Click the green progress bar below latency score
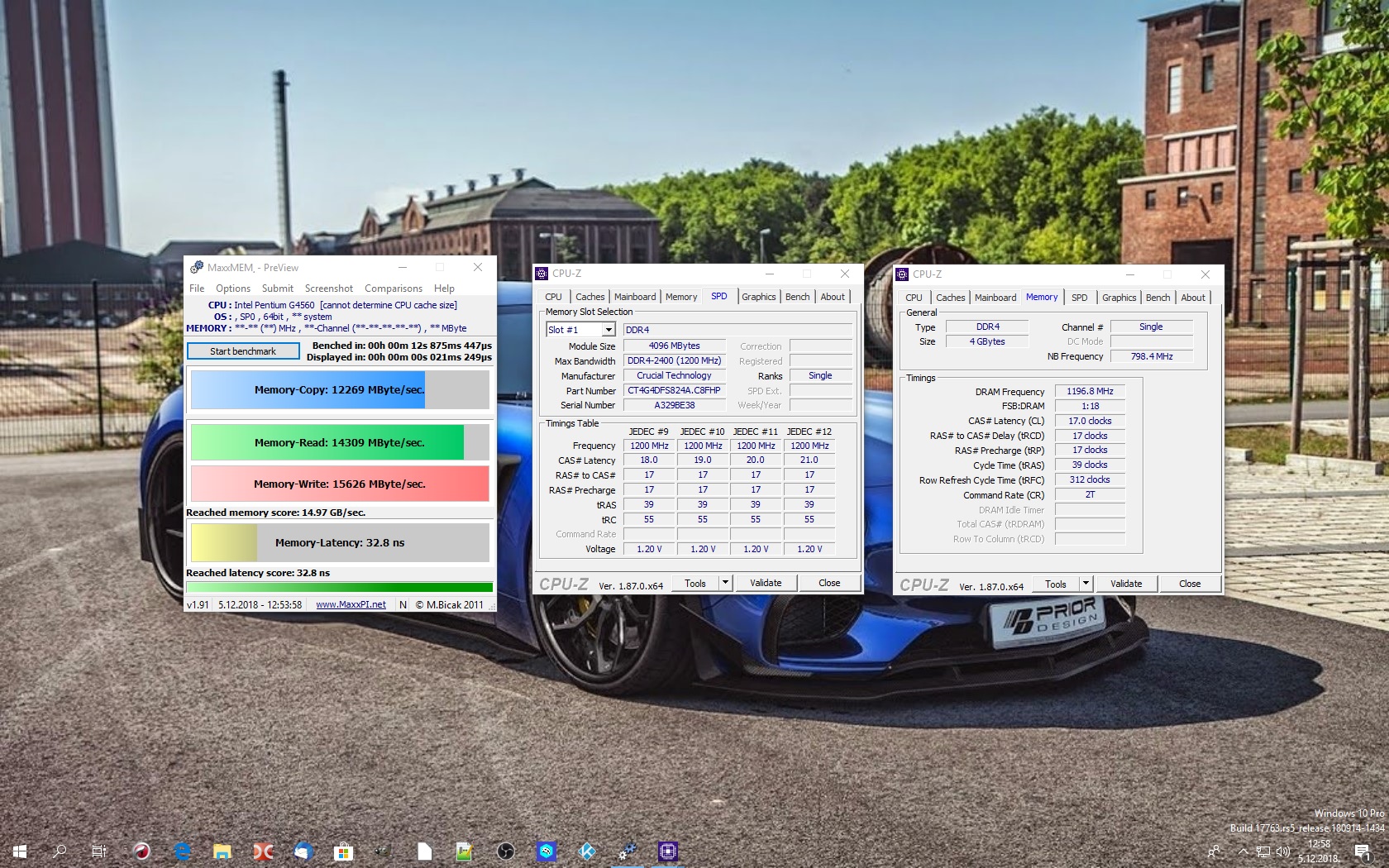The height and width of the screenshot is (868, 1389). pos(340,587)
